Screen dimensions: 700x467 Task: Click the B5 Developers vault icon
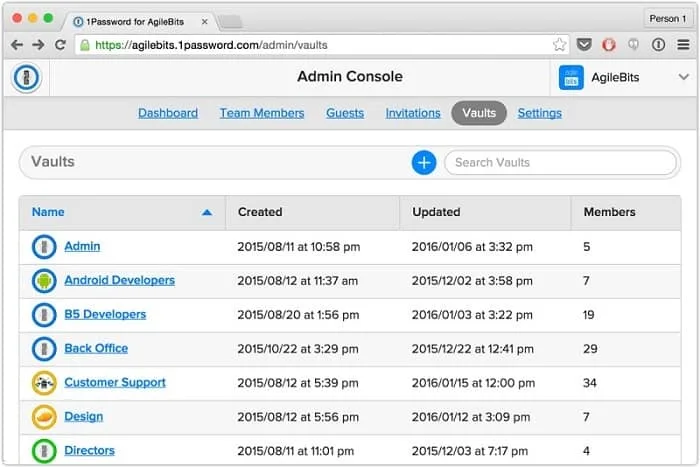(x=44, y=315)
